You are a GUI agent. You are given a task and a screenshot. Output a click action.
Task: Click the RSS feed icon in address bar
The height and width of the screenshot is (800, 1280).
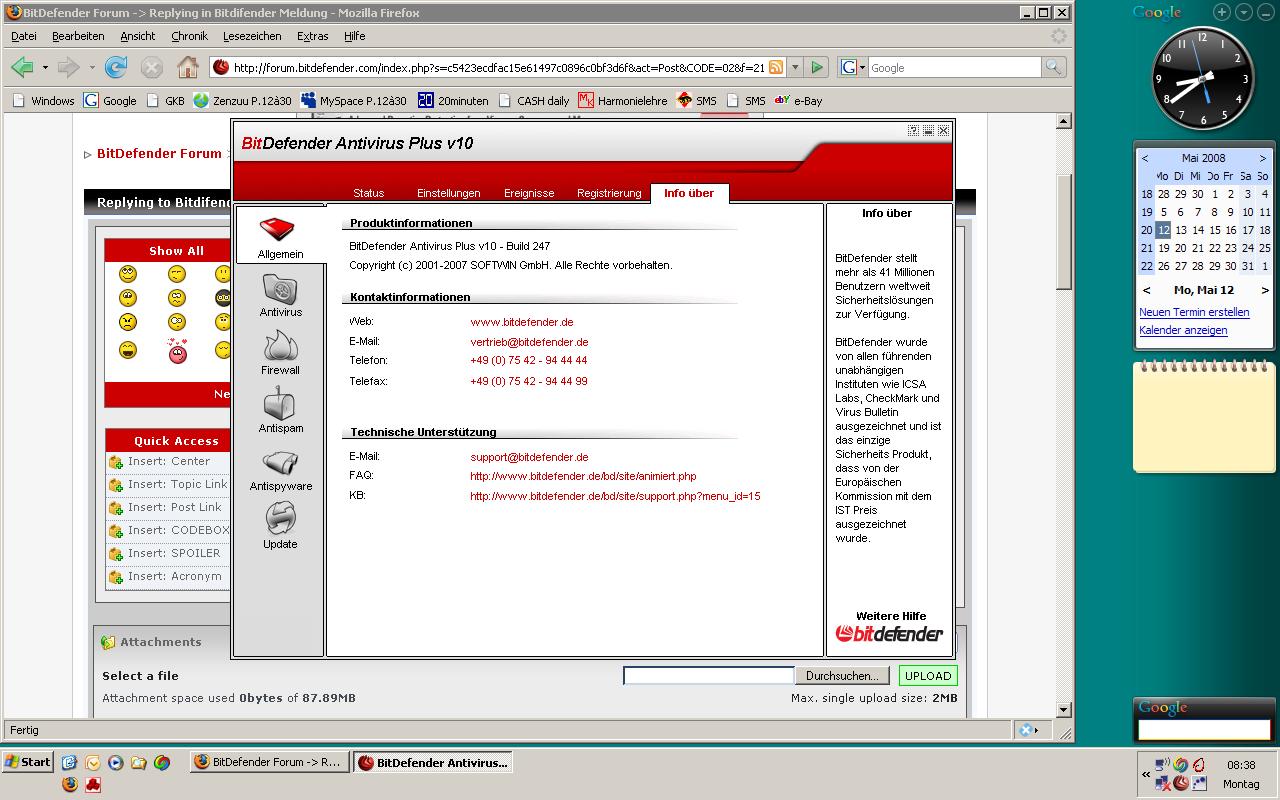point(775,67)
